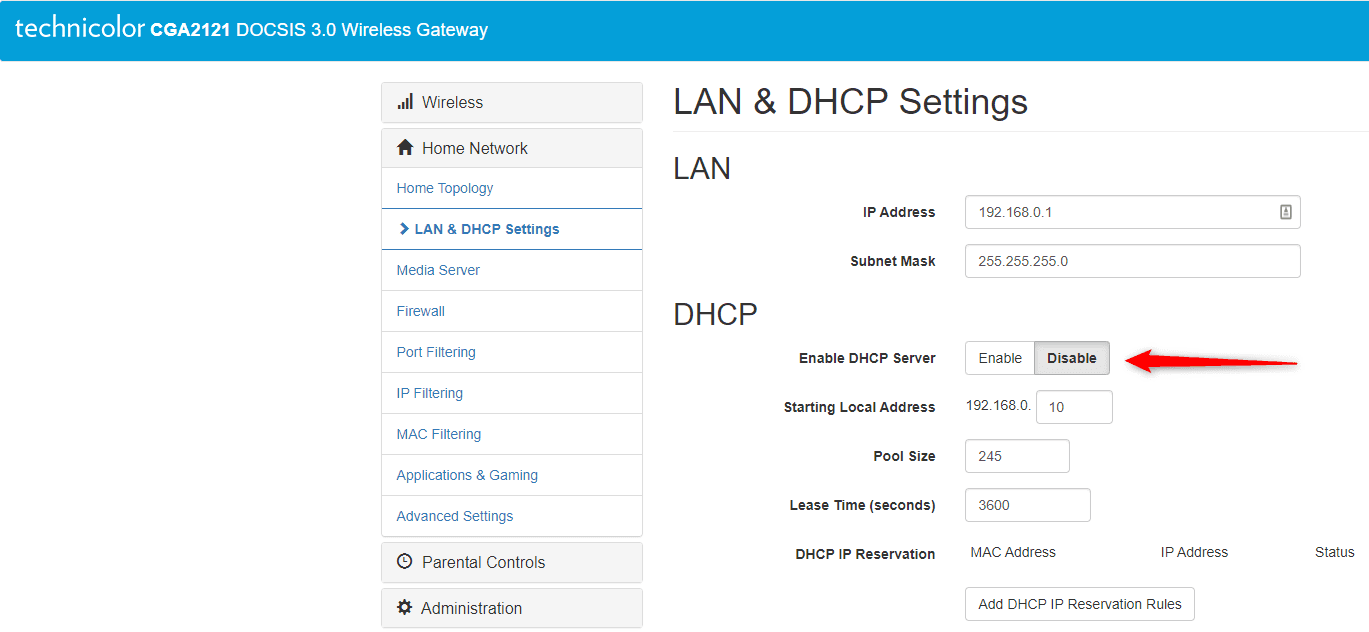Click the Starting Local Address label
1369x632 pixels.
(859, 407)
